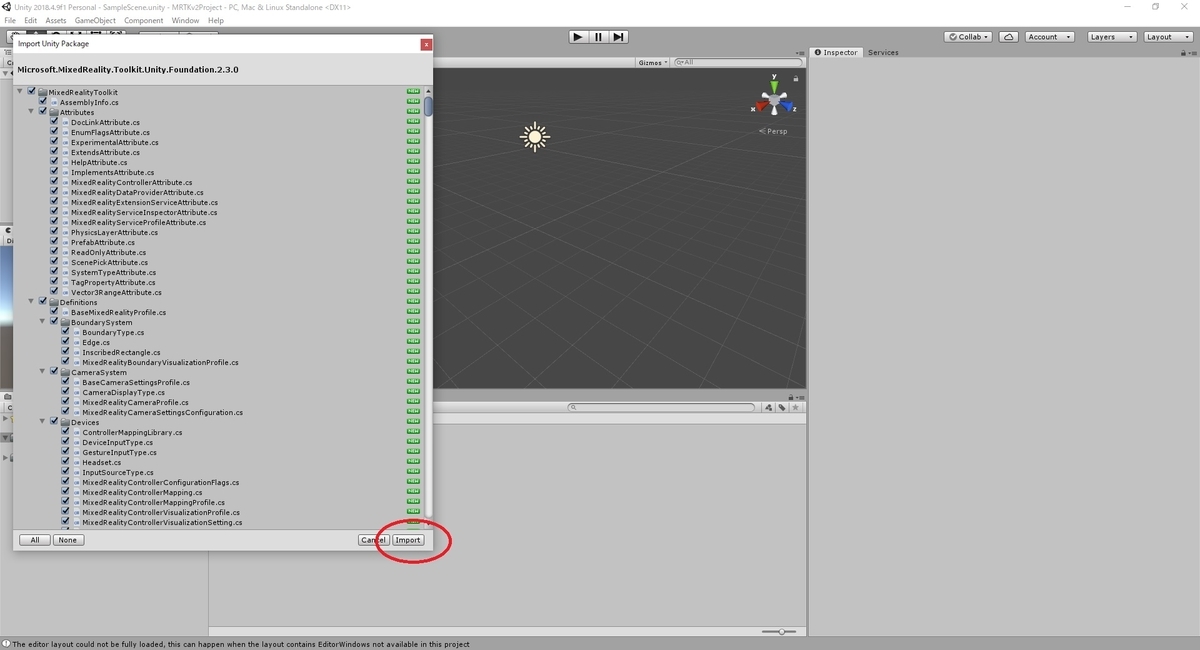
Task: Open the cloud services icon button
Action: tap(1009, 37)
